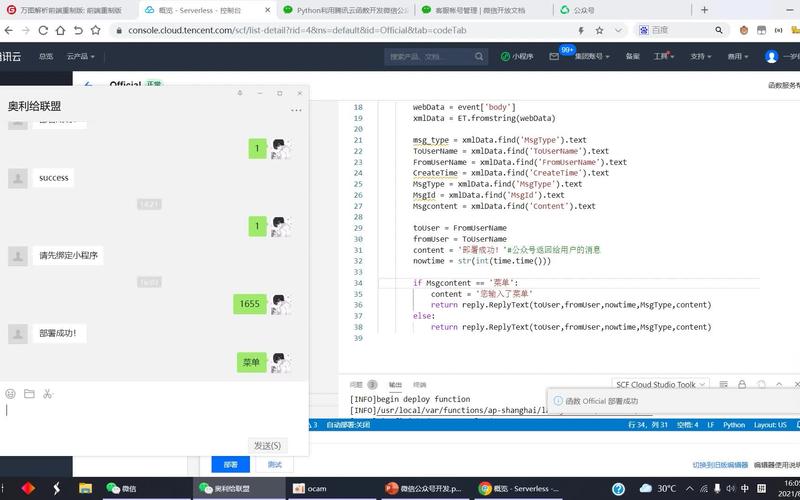Open the three-dot menu in WeChat chat
The height and width of the screenshot is (500, 800).
coord(296,110)
